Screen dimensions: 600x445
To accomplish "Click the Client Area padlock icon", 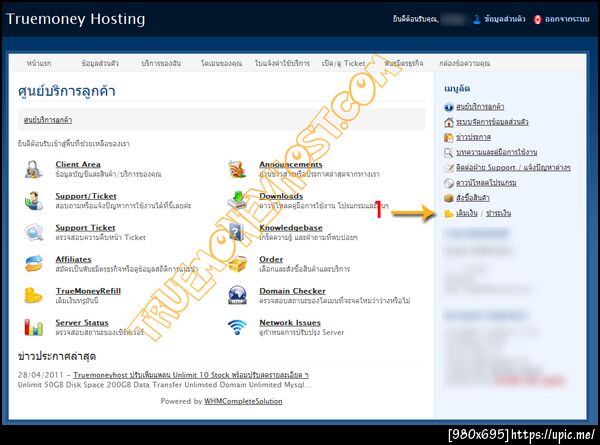I will 34,169.
